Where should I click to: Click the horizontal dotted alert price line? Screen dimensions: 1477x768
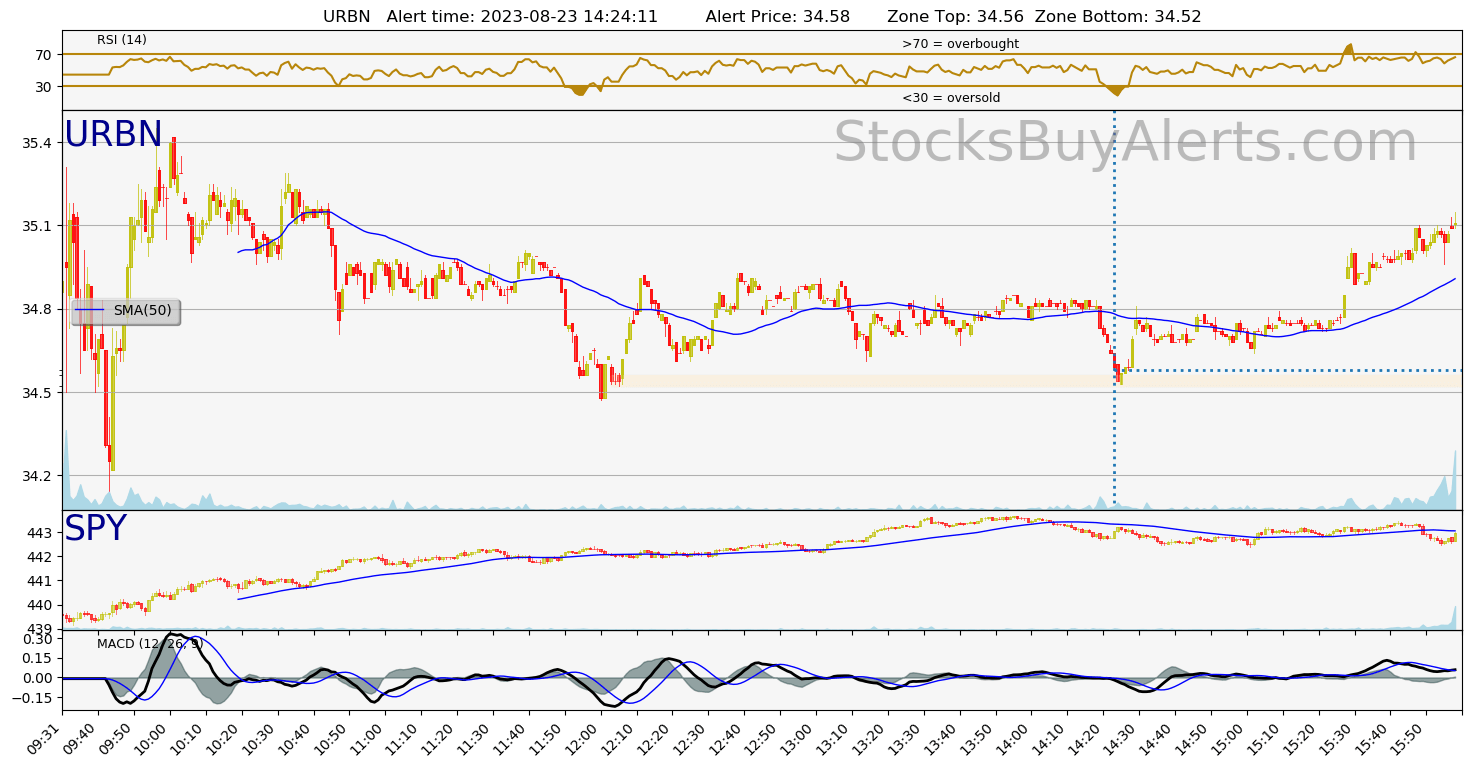1289,371
